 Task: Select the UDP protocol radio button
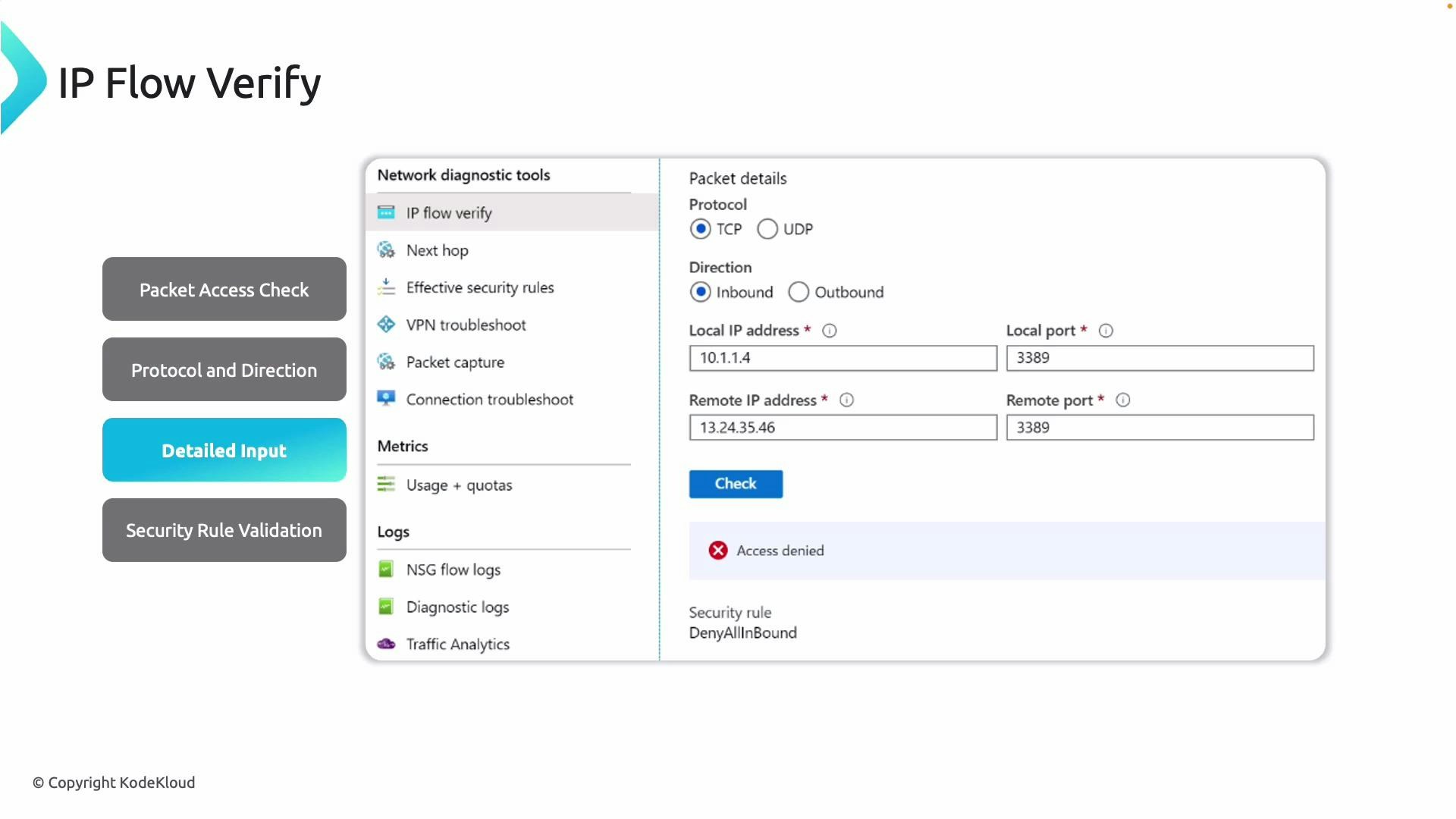point(767,229)
